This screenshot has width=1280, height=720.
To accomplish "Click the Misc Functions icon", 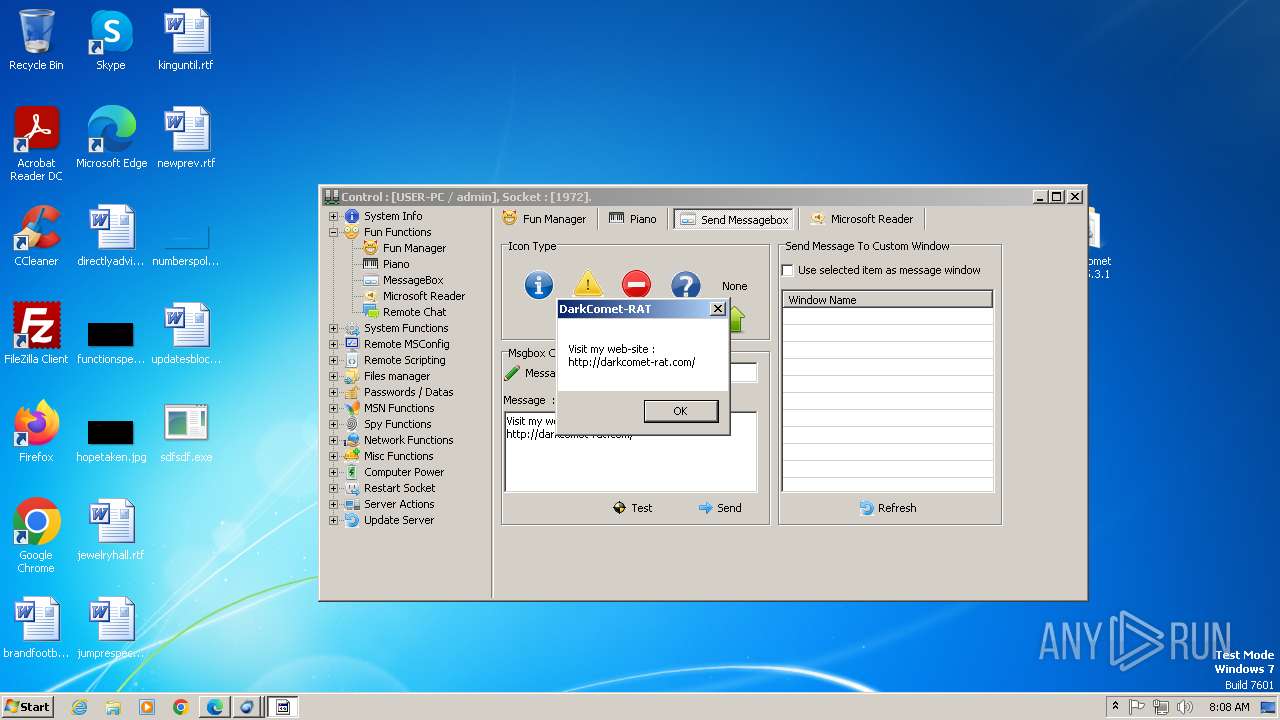I will (x=352, y=456).
